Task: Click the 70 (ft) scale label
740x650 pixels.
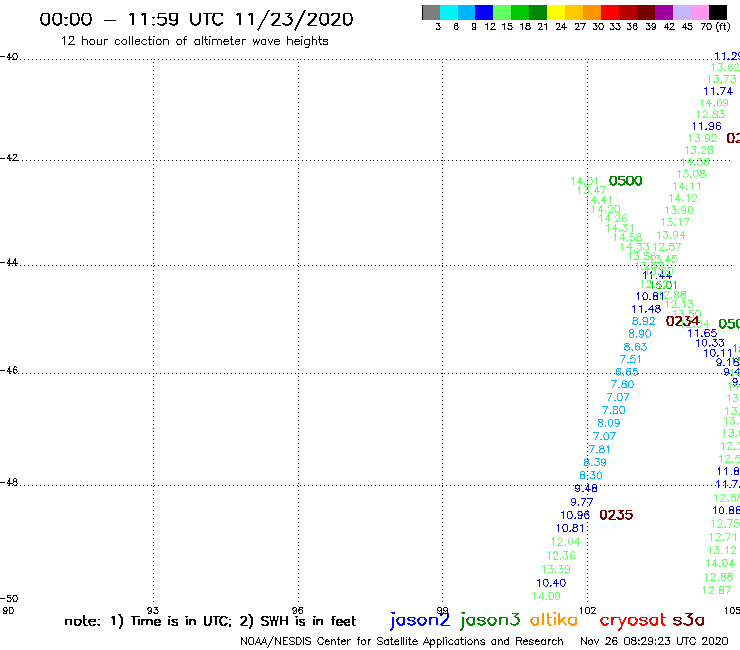Action: [x=715, y=26]
